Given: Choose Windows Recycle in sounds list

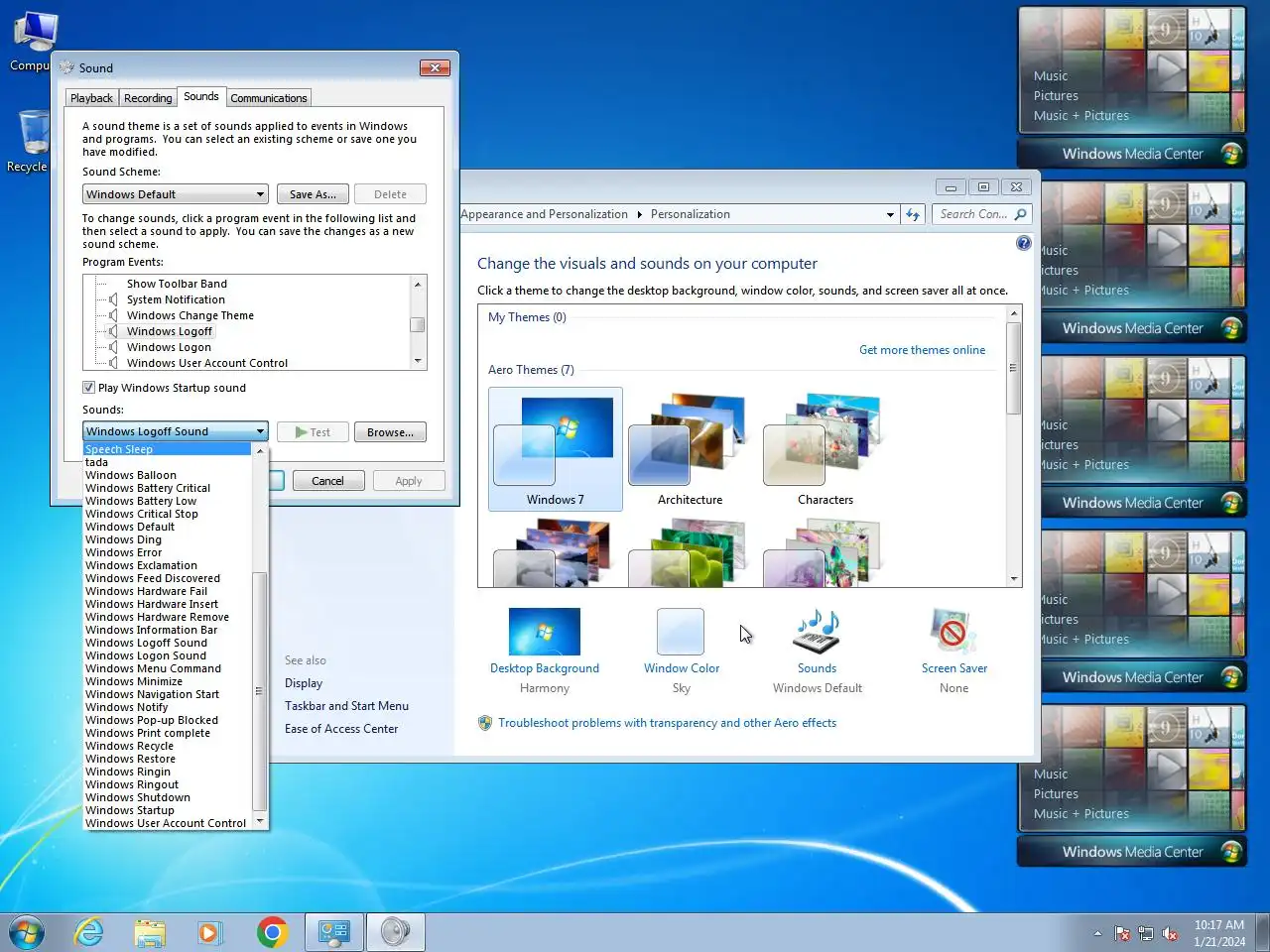Looking at the screenshot, I should click(x=129, y=746).
